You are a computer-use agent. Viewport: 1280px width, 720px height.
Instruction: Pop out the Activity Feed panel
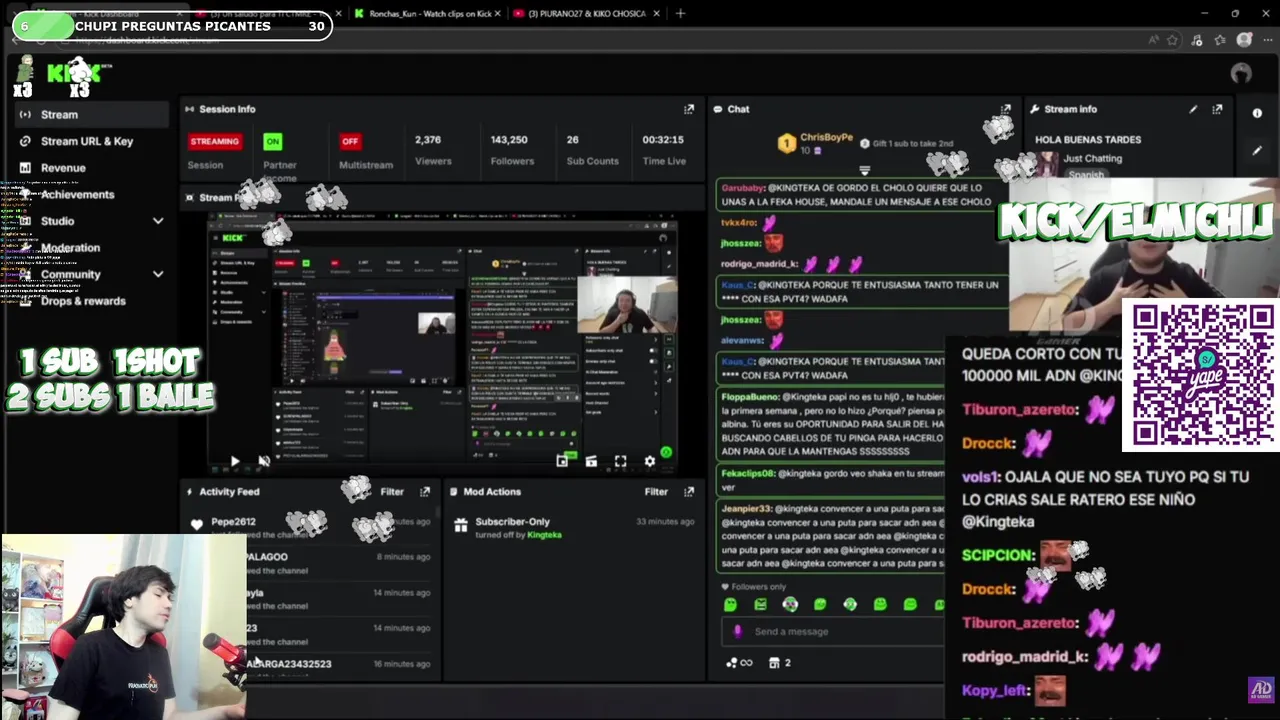425,492
